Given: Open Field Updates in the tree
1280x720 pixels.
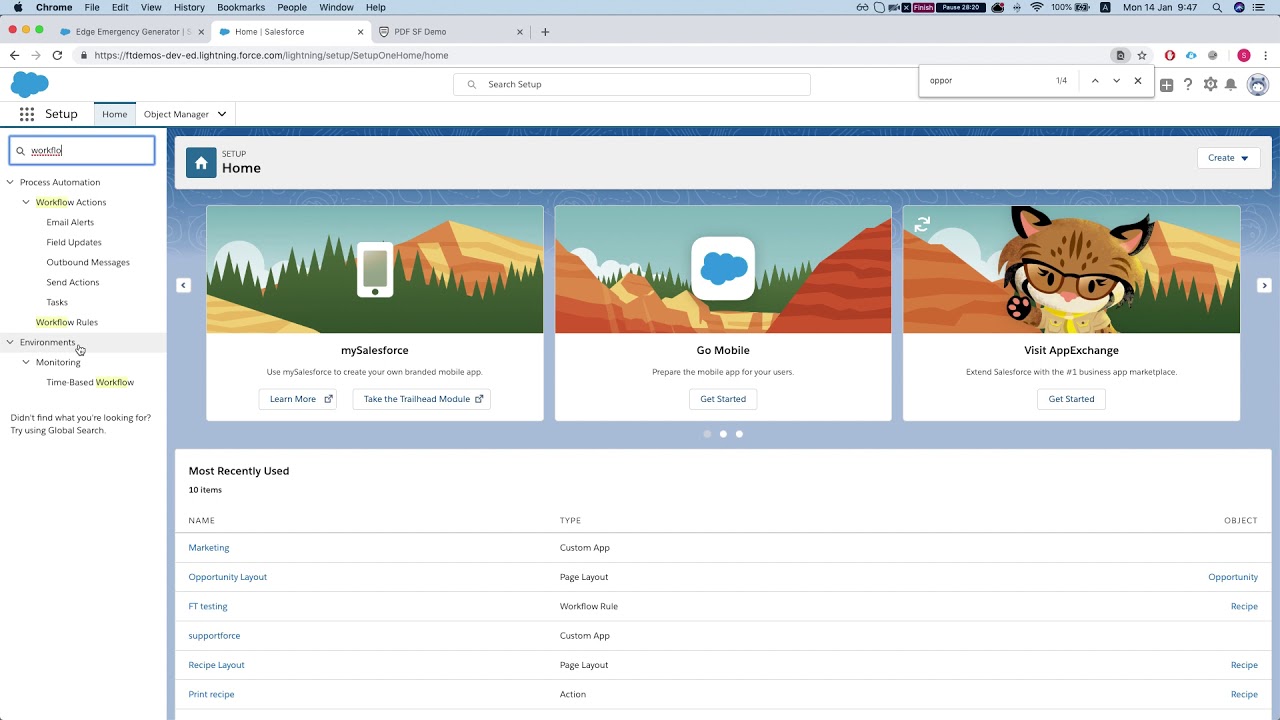Looking at the screenshot, I should (74, 242).
